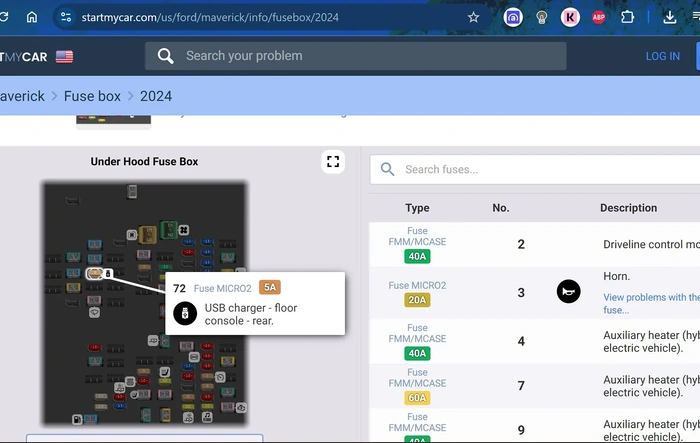The width and height of the screenshot is (700, 443).
Task: Click the seat icon marker on diagram
Action: click(x=165, y=372)
